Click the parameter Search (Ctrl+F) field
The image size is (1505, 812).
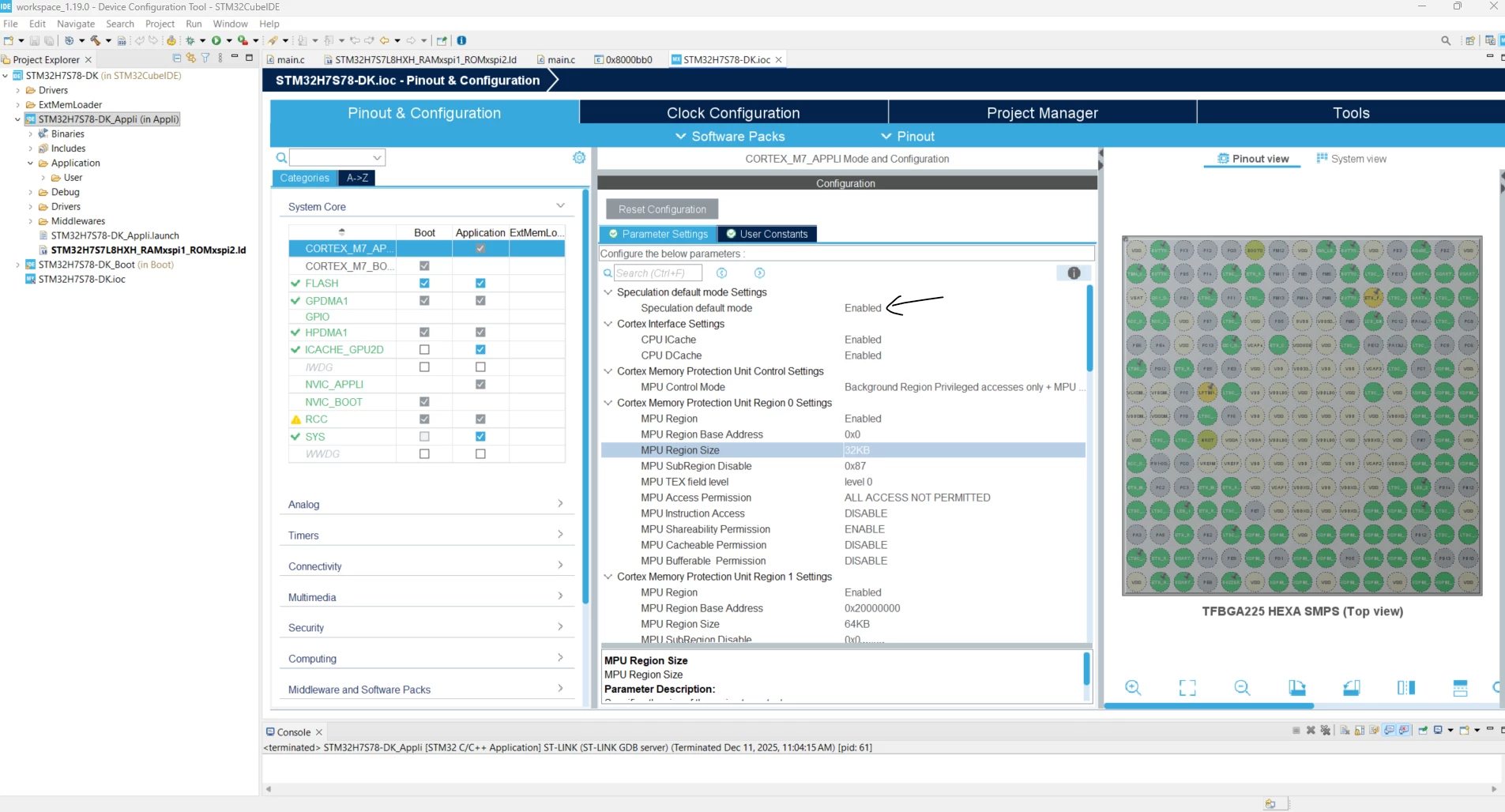pos(657,273)
